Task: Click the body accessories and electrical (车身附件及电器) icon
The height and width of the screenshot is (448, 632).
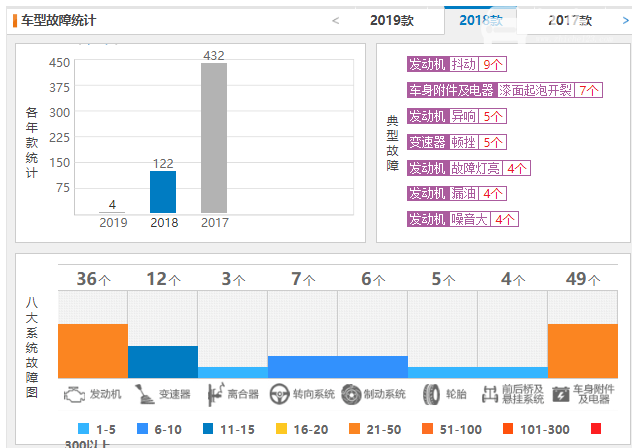Action: click(561, 395)
